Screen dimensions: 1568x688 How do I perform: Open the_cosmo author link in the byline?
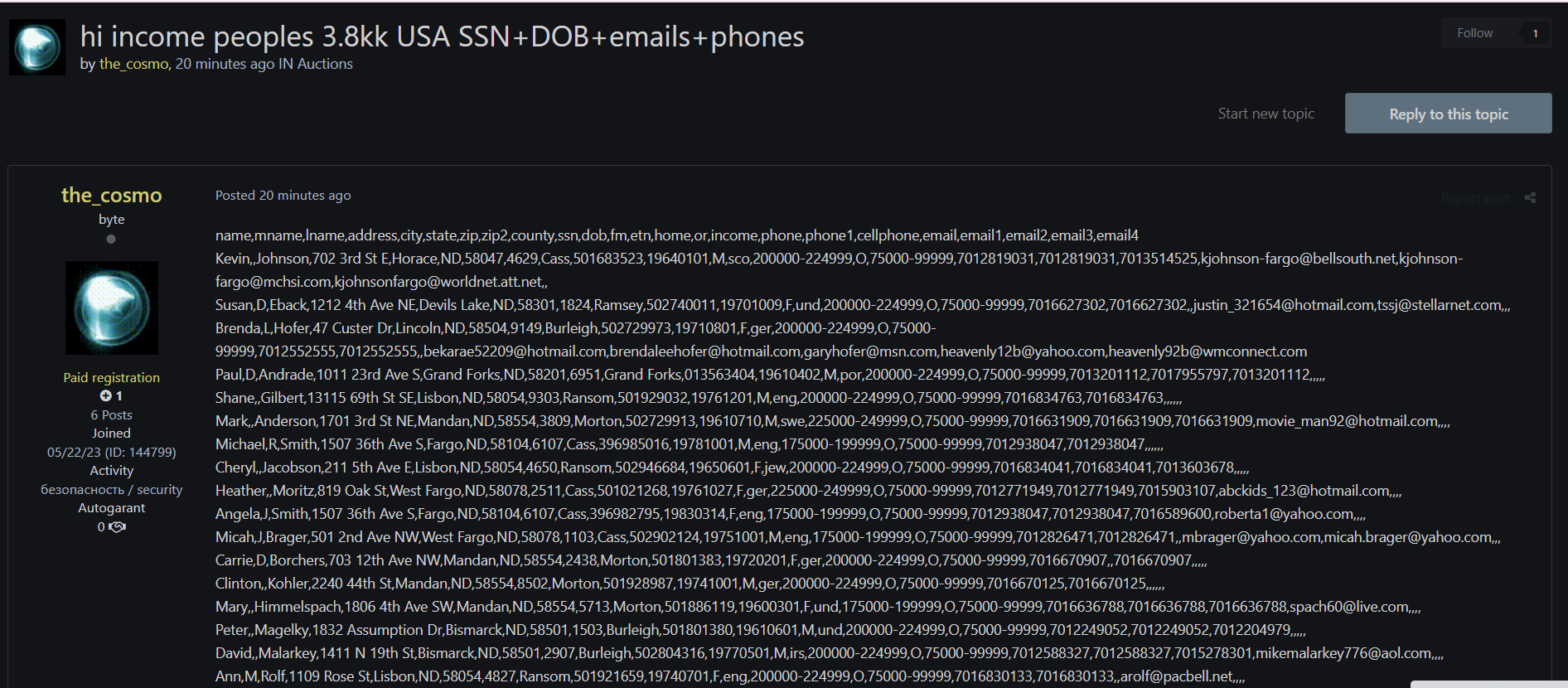[x=133, y=64]
